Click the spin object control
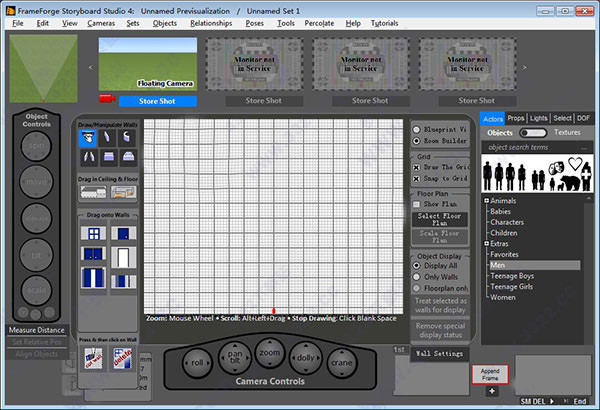 (x=36, y=146)
